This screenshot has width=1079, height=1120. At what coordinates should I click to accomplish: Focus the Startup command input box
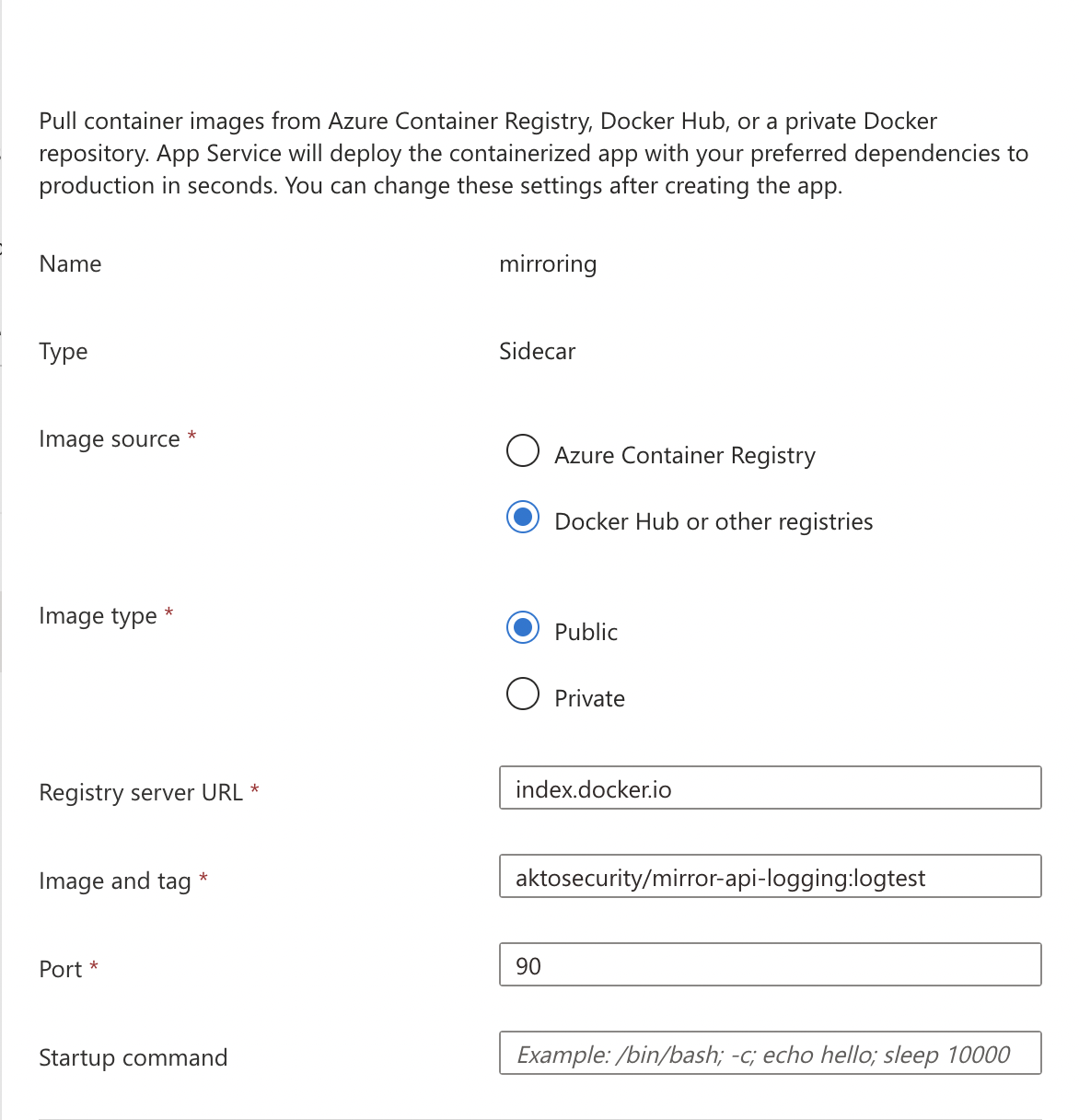770,1054
